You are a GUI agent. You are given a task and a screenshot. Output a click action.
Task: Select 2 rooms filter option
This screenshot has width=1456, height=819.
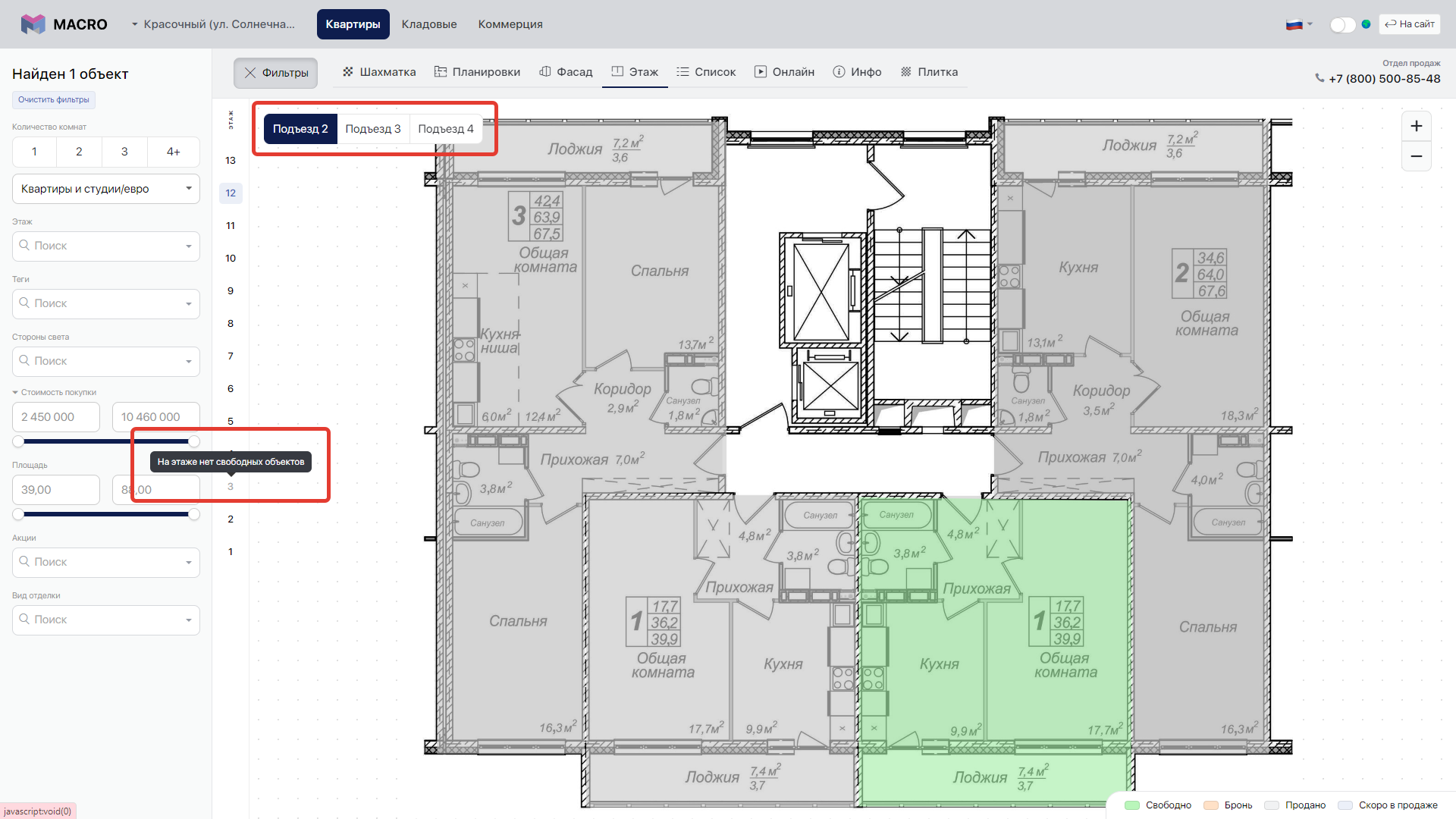point(79,152)
